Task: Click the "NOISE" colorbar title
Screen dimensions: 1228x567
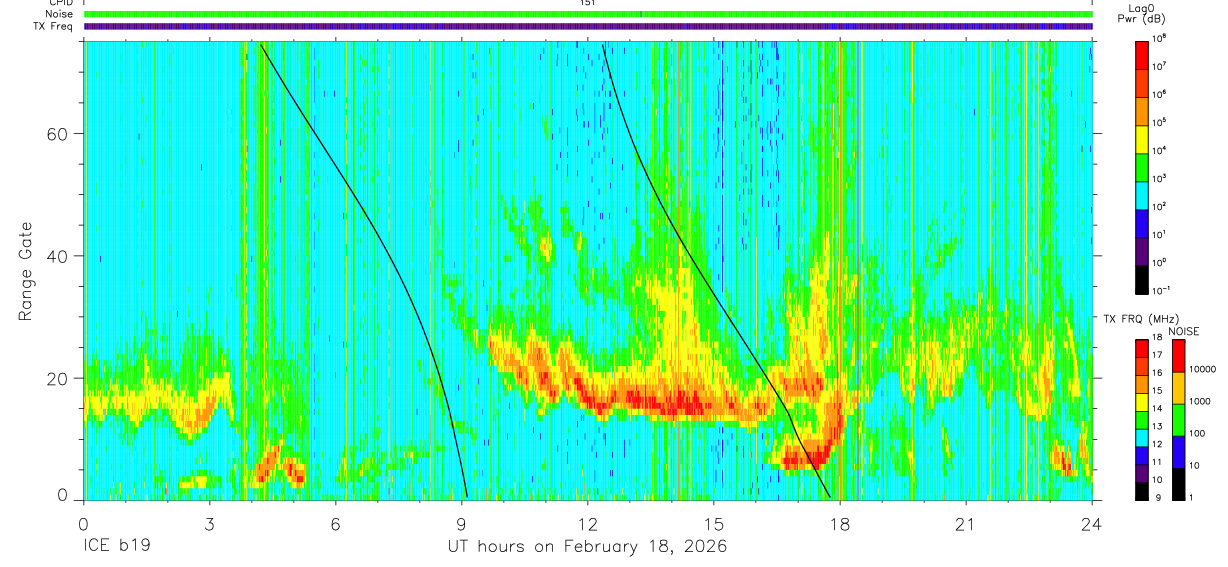Action: (1184, 330)
